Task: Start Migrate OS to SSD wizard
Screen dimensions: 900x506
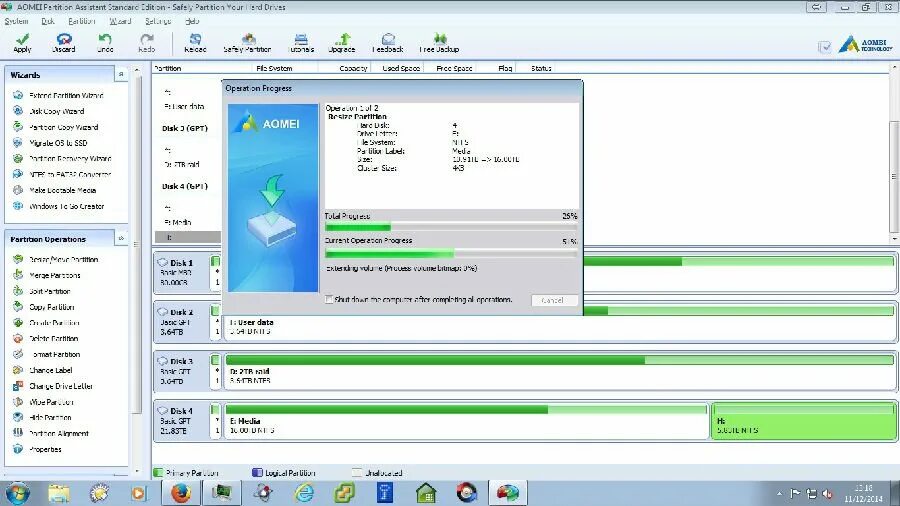Action: (58, 143)
